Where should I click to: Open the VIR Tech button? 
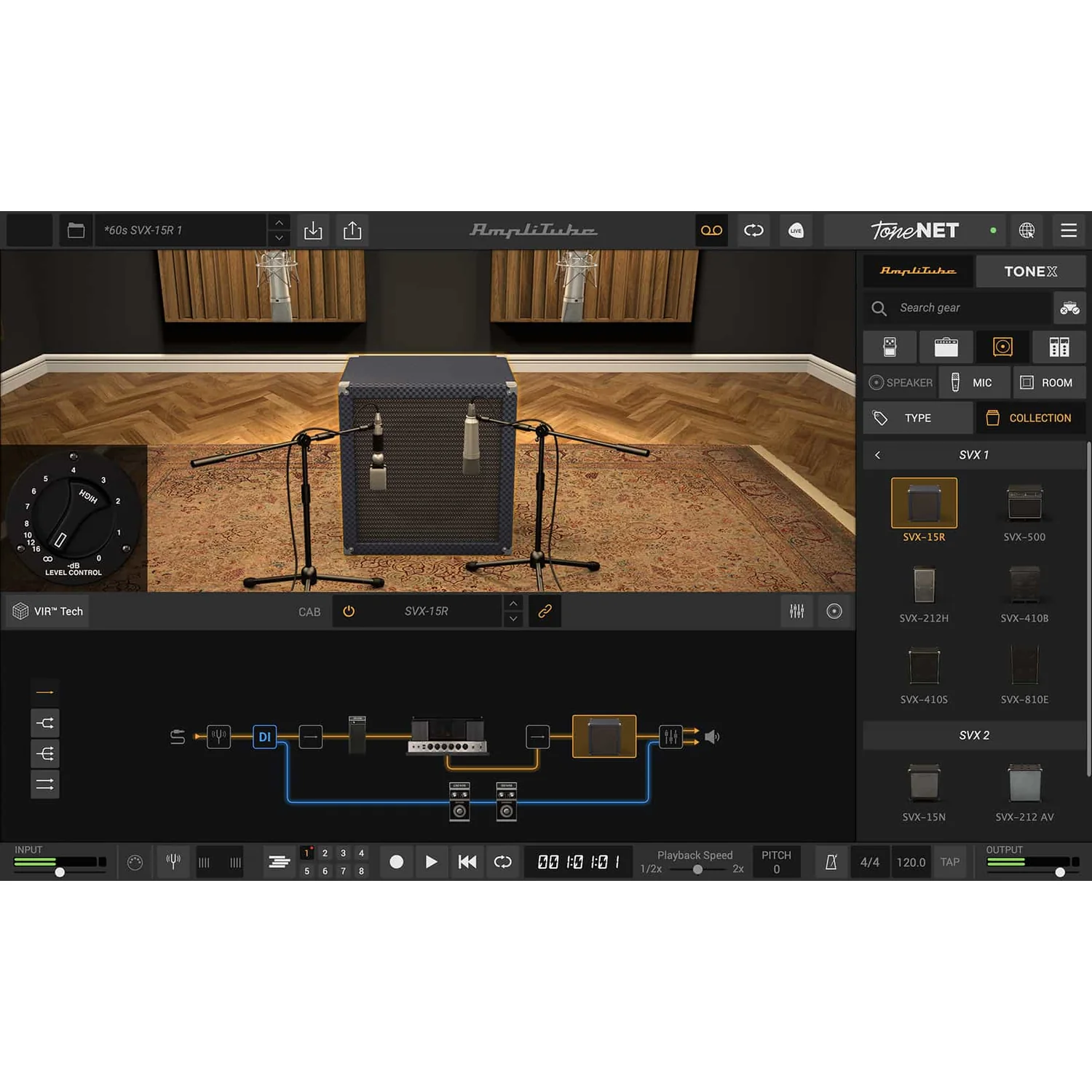click(x=48, y=612)
